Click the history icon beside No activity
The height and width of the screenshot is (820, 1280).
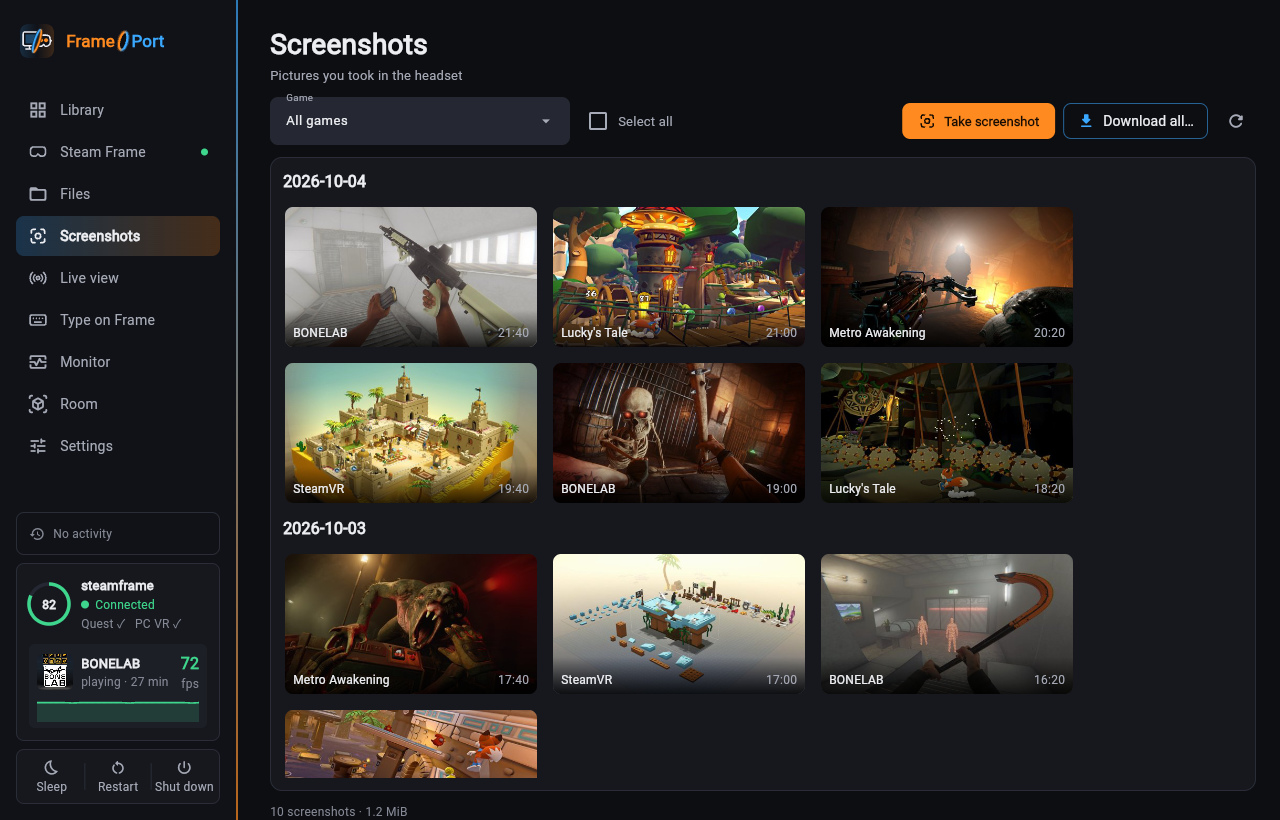coord(37,534)
